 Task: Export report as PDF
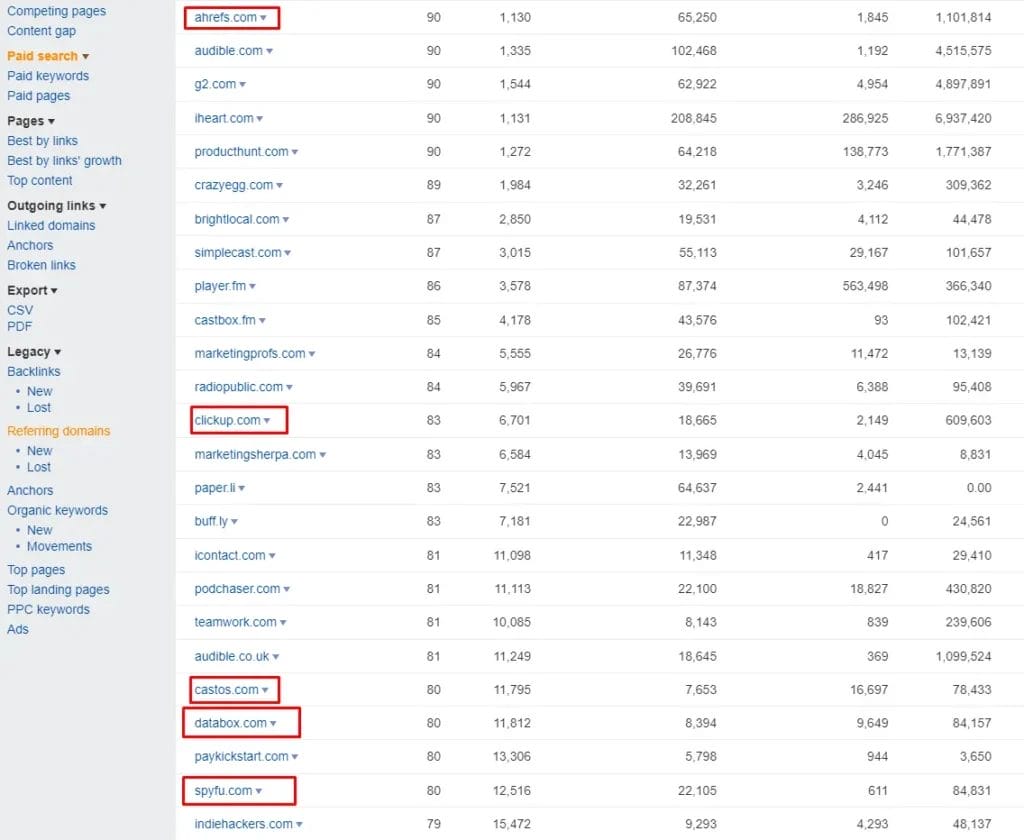tap(20, 326)
